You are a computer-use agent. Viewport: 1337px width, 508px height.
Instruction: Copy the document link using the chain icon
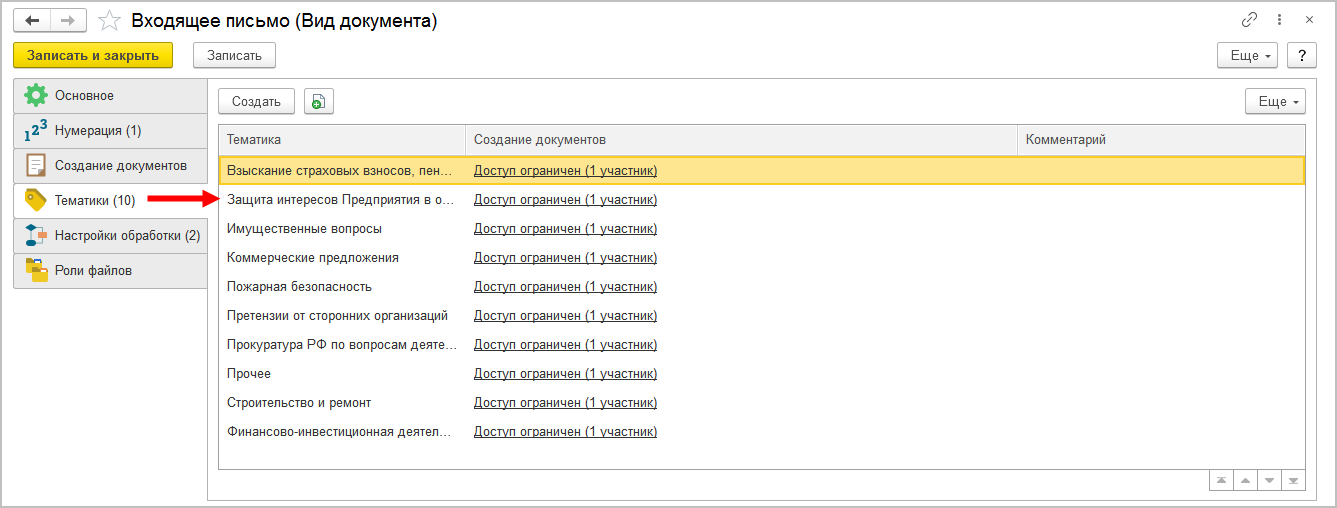1249,20
